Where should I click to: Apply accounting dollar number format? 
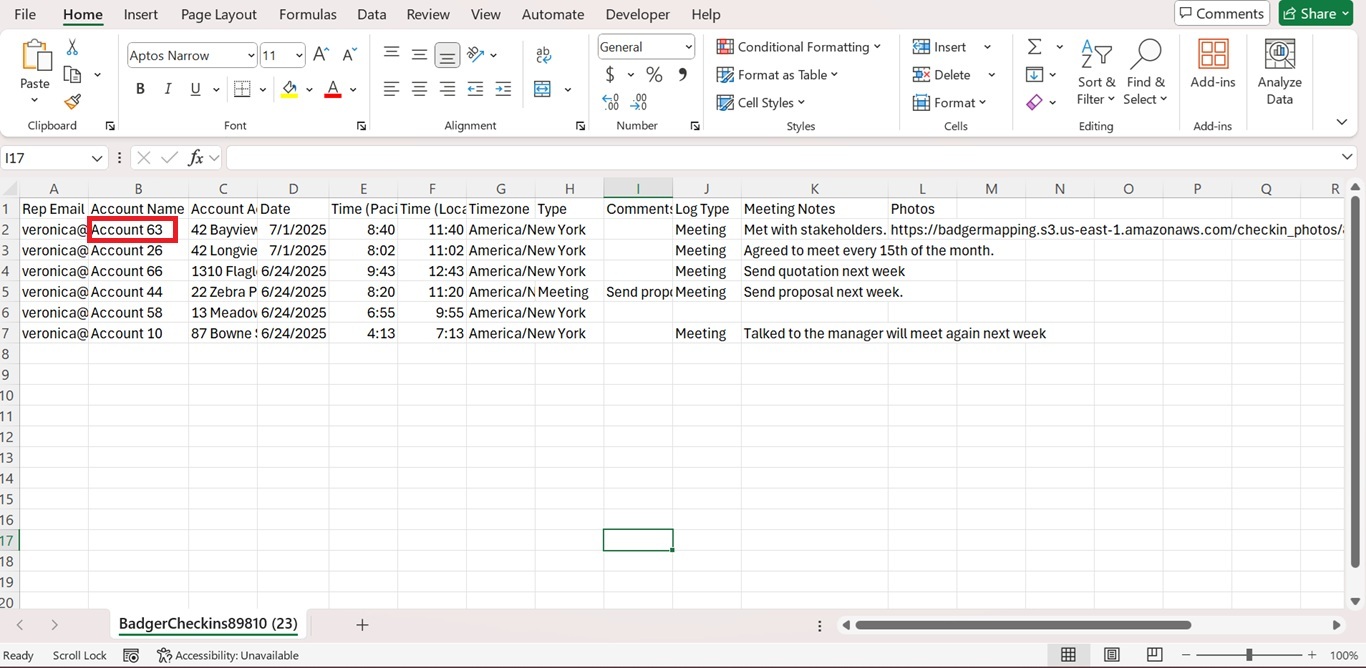(x=610, y=75)
